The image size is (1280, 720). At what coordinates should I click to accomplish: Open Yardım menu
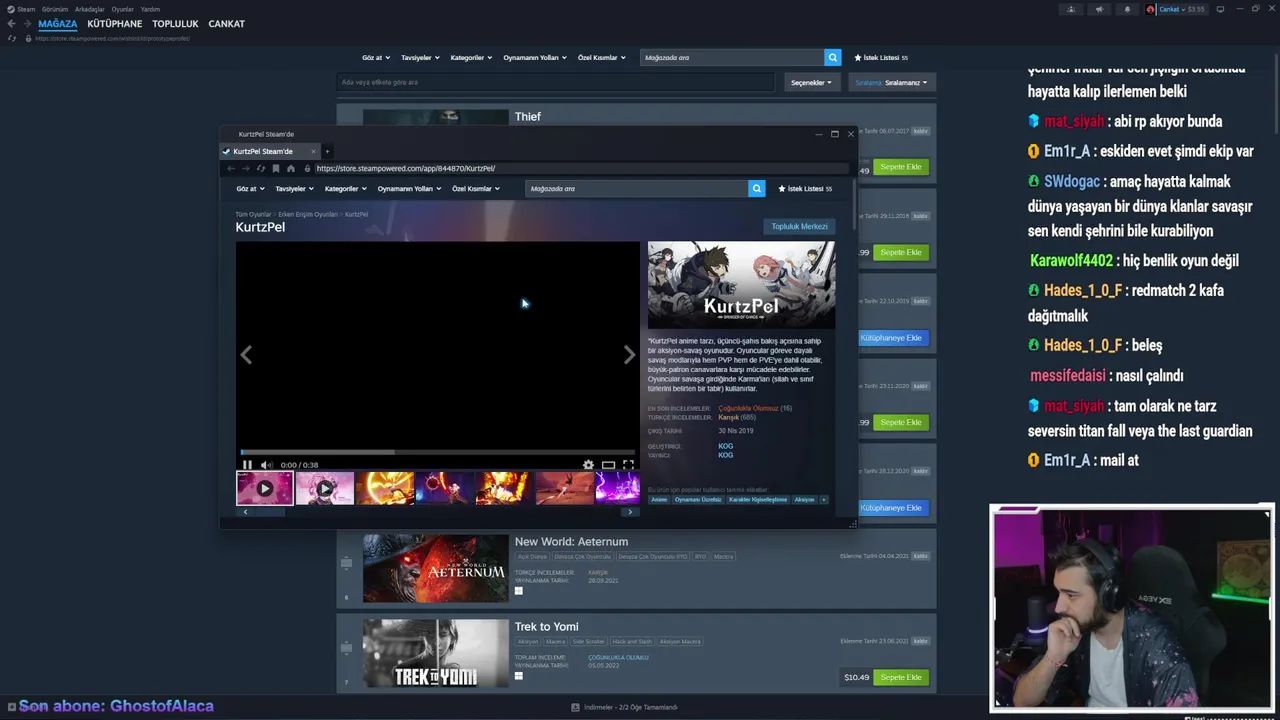tap(150, 9)
